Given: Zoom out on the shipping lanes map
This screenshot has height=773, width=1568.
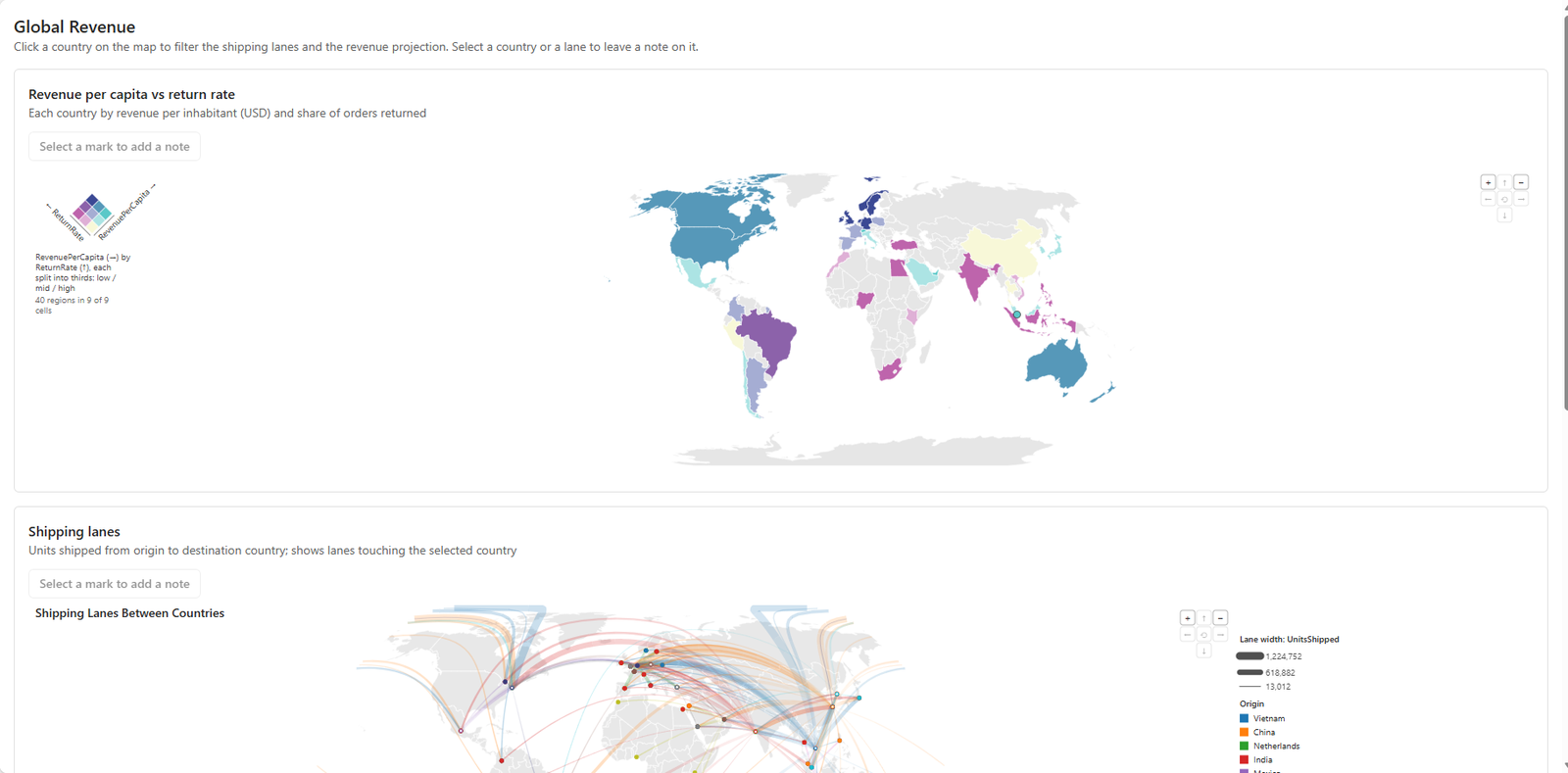Looking at the screenshot, I should (1220, 618).
